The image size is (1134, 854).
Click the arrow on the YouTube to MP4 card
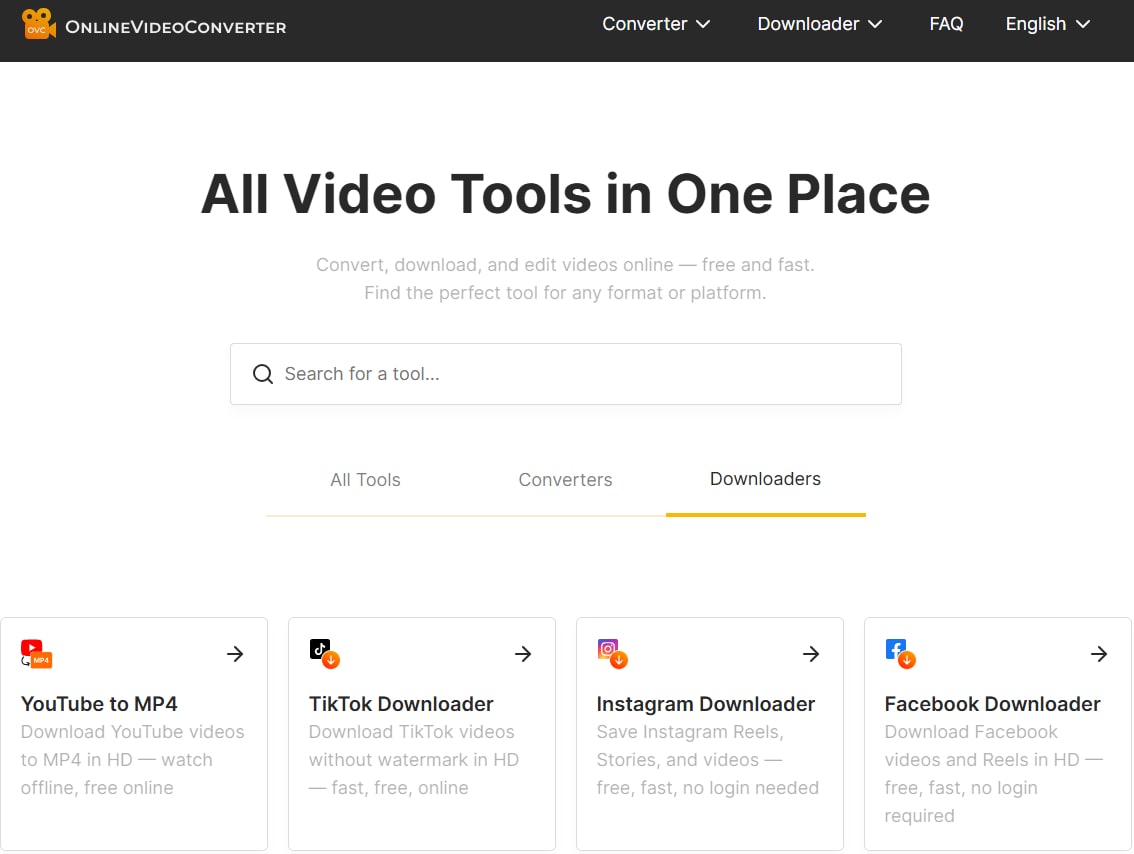(x=235, y=654)
